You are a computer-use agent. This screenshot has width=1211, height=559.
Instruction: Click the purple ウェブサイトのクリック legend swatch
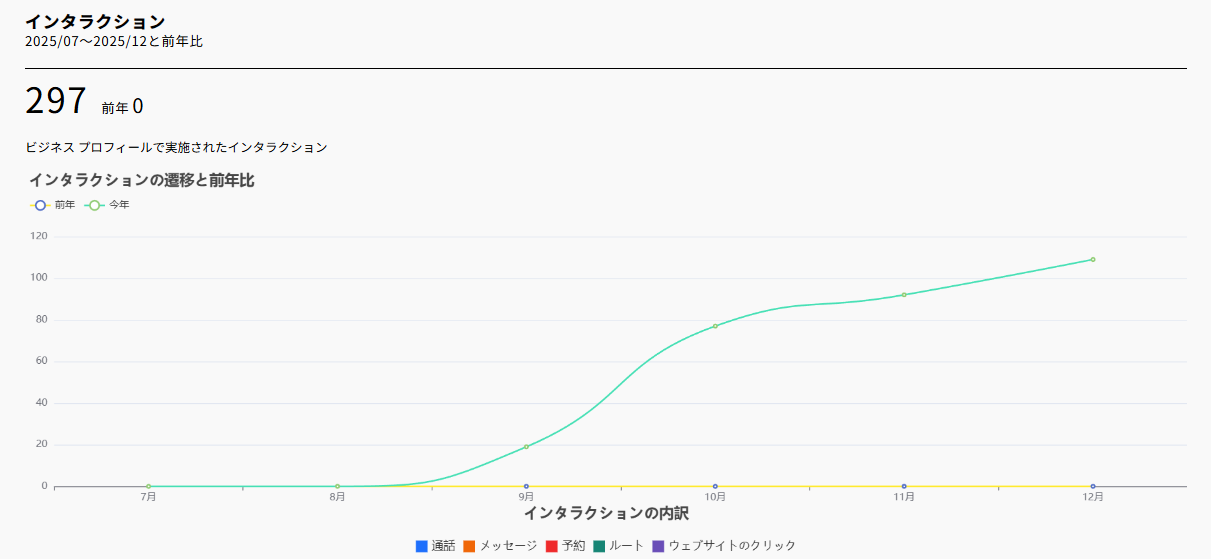658,546
